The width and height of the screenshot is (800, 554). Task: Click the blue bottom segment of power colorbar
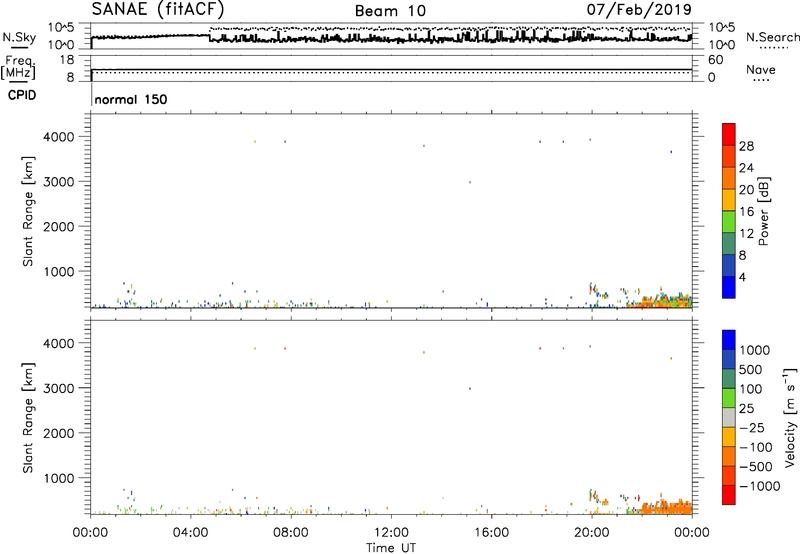(x=729, y=287)
